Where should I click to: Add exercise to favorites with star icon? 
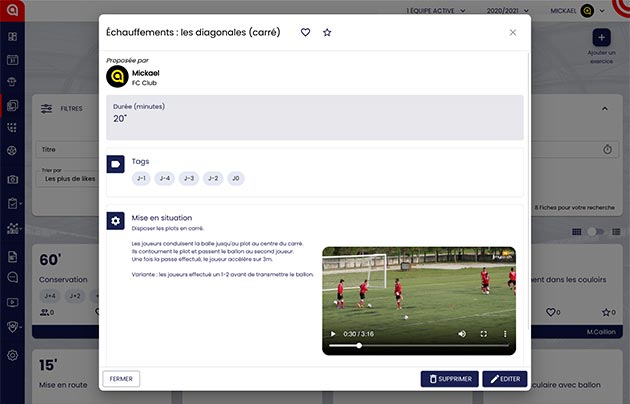point(327,32)
